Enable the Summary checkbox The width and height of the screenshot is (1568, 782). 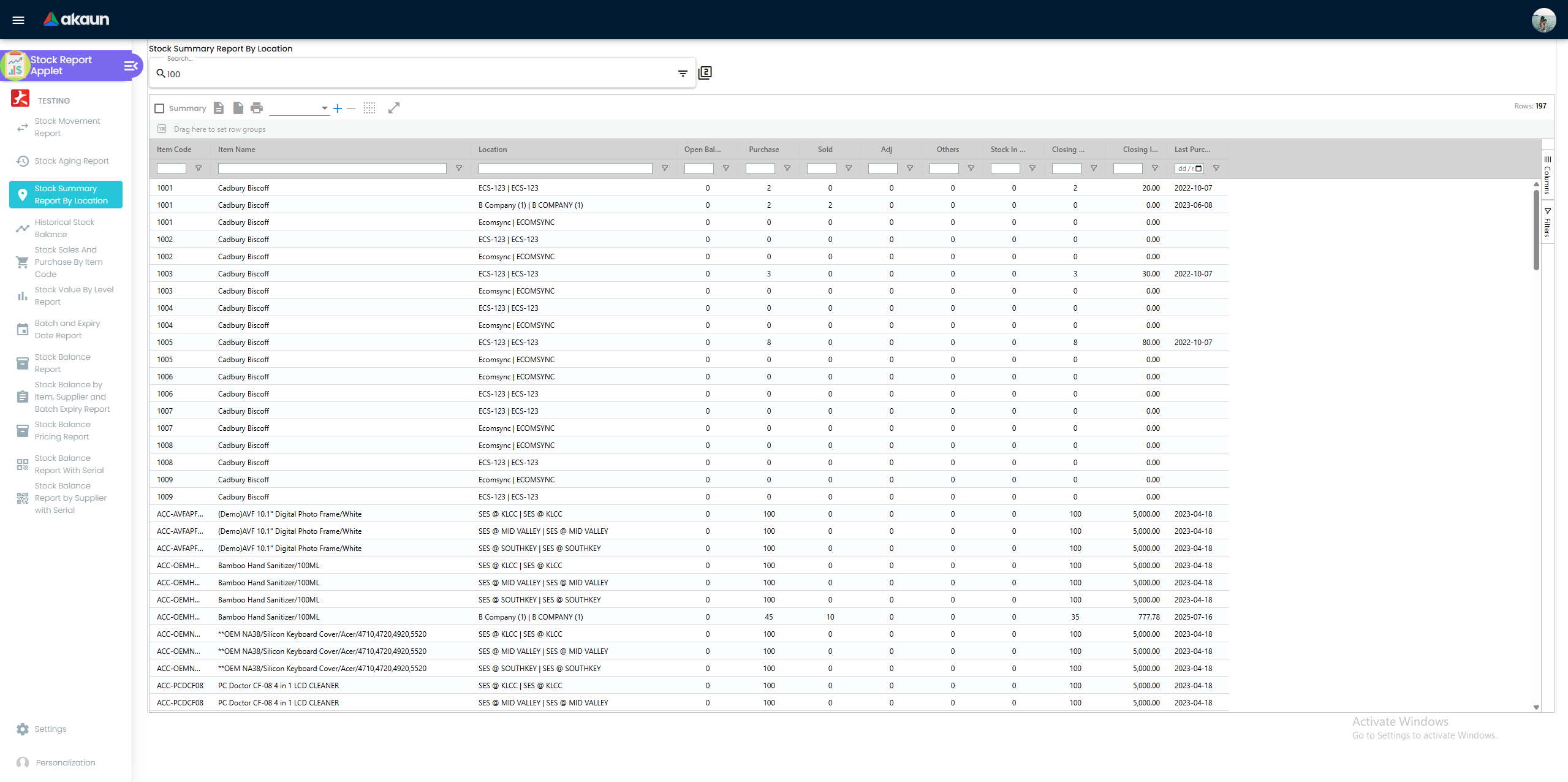[159, 108]
